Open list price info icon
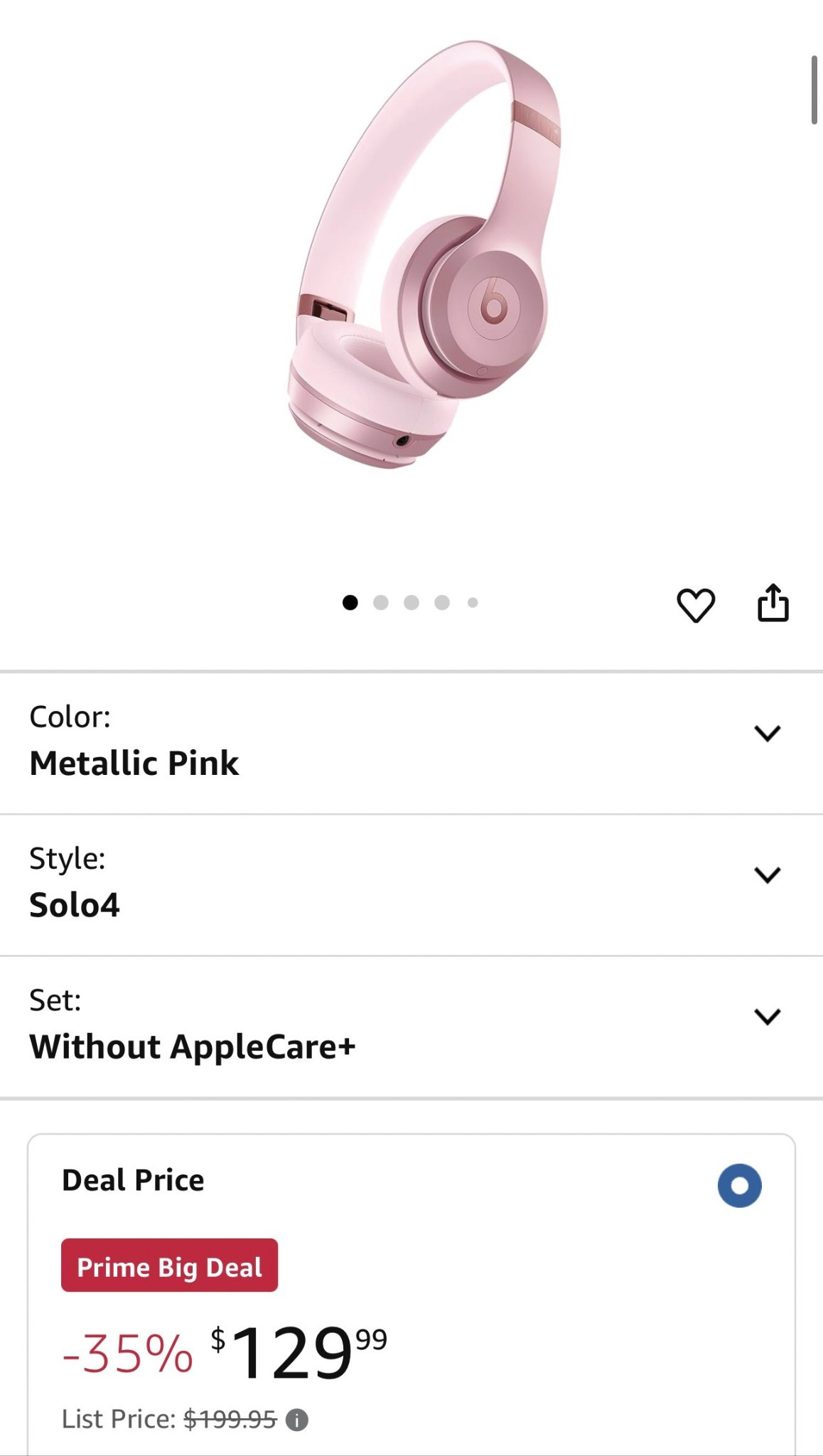 [x=297, y=1420]
